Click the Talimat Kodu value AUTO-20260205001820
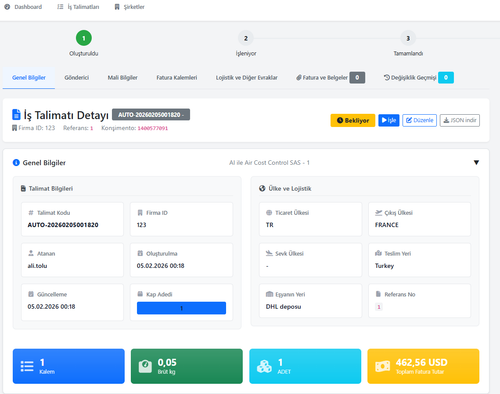 pyautogui.click(x=63, y=225)
